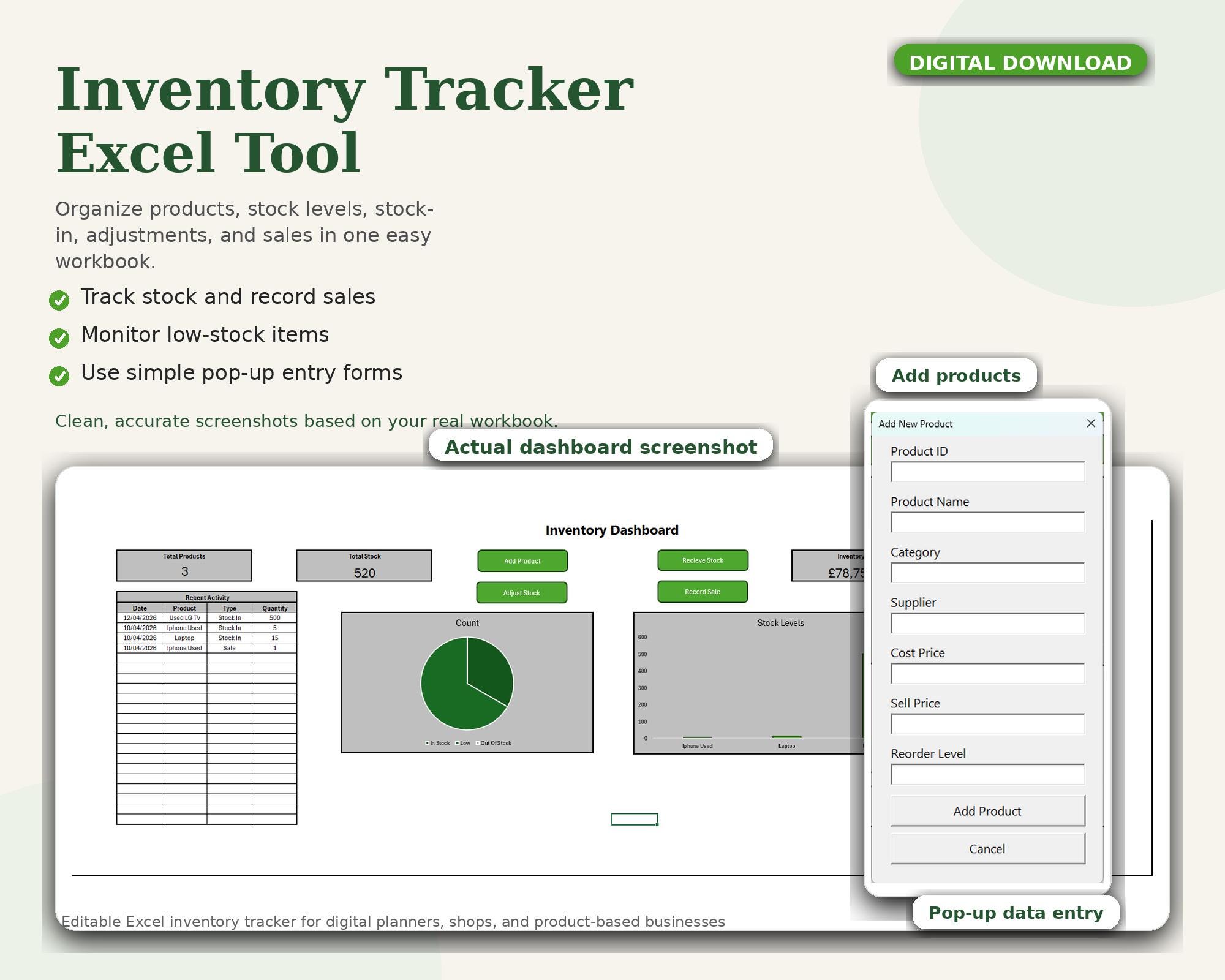Image resolution: width=1225 pixels, height=980 pixels.
Task: Click the Adjust Stock button
Action: tap(522, 593)
